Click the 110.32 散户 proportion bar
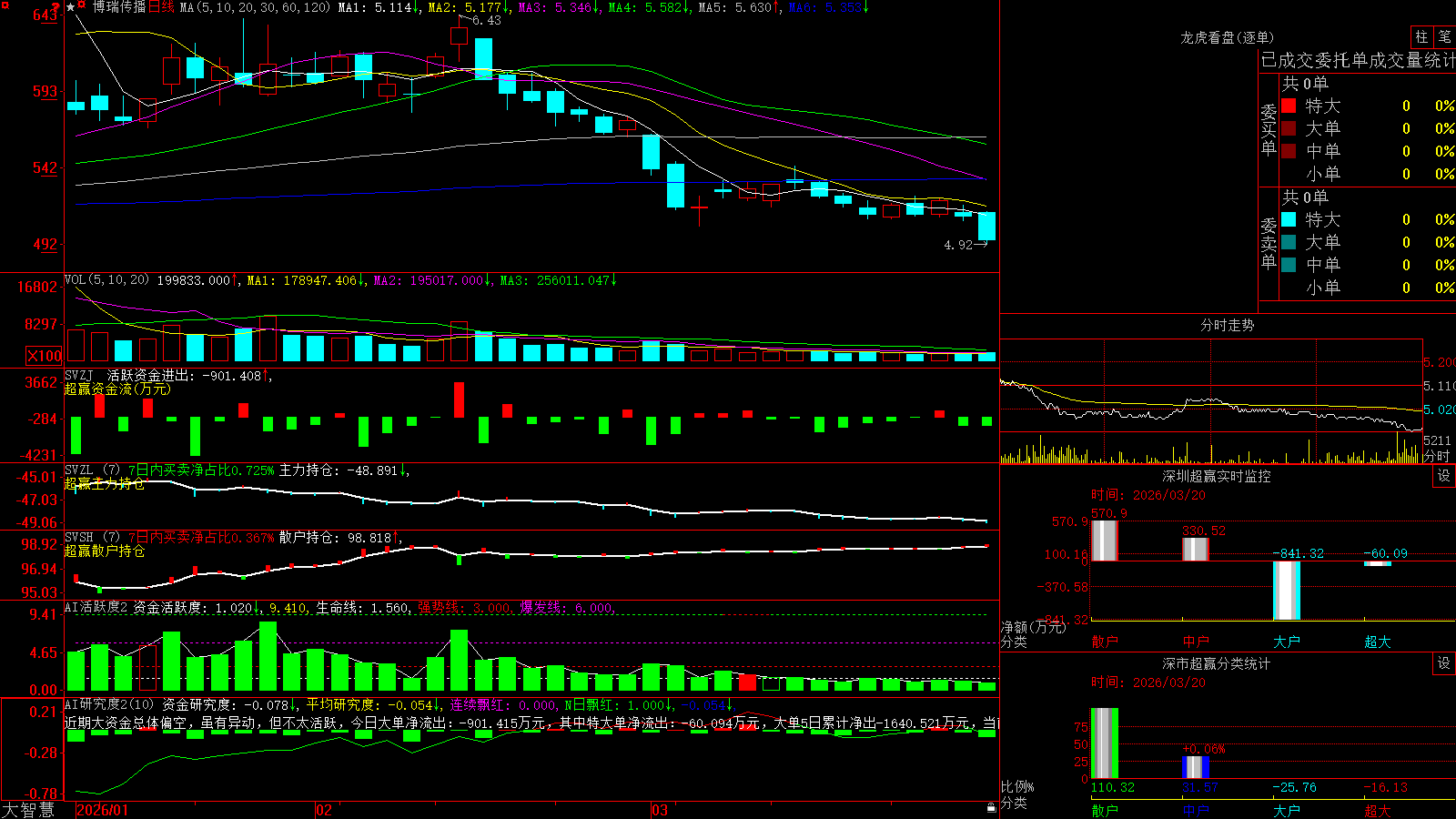Screen dimensions: 1456x819 (1104, 743)
